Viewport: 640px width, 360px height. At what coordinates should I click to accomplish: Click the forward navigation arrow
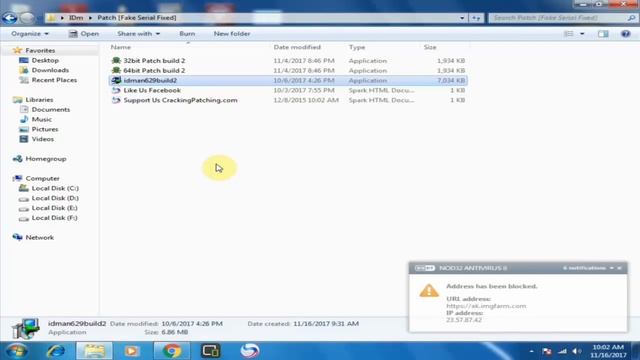coord(27,18)
